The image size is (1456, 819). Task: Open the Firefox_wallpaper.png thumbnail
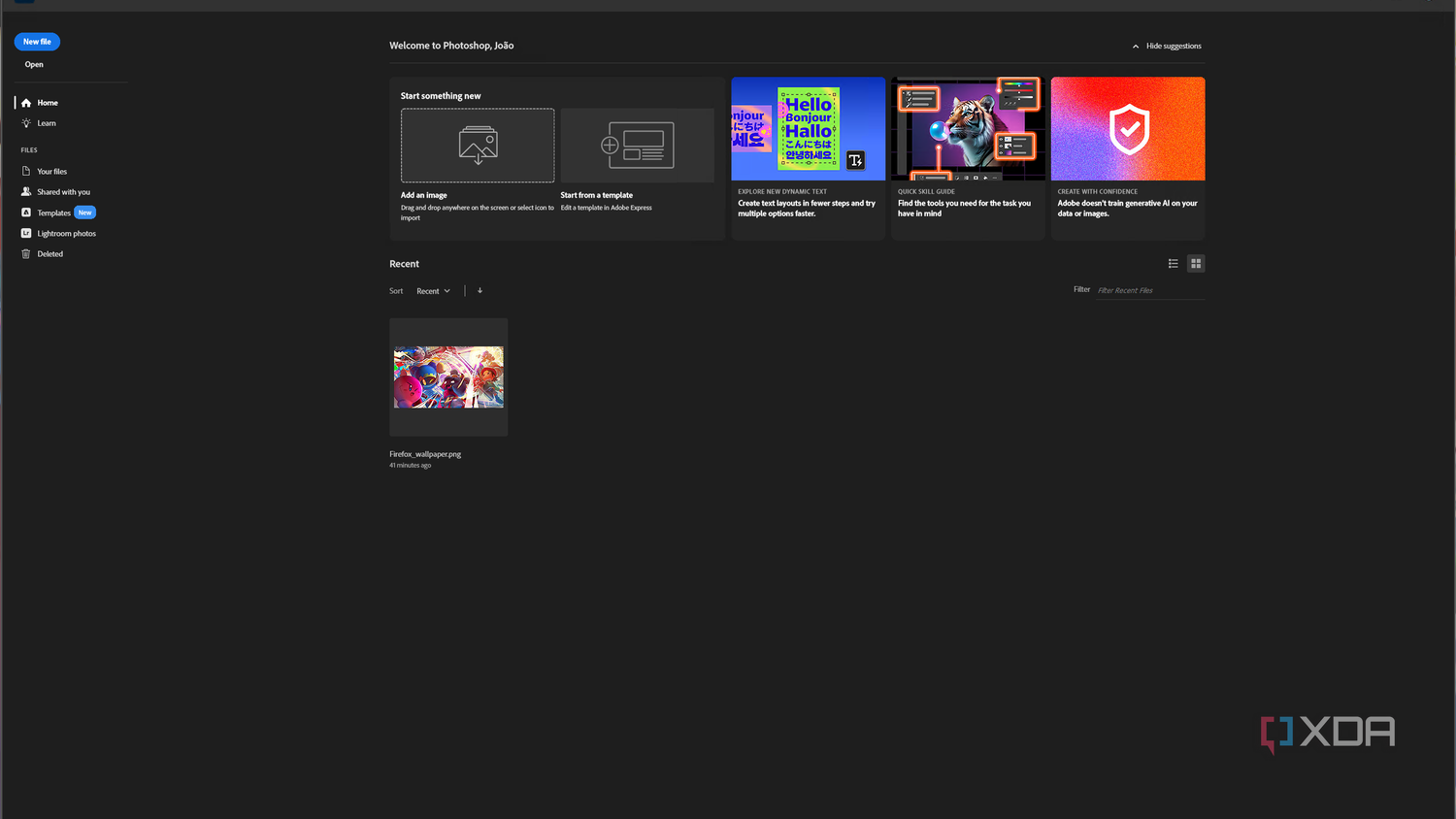point(447,377)
